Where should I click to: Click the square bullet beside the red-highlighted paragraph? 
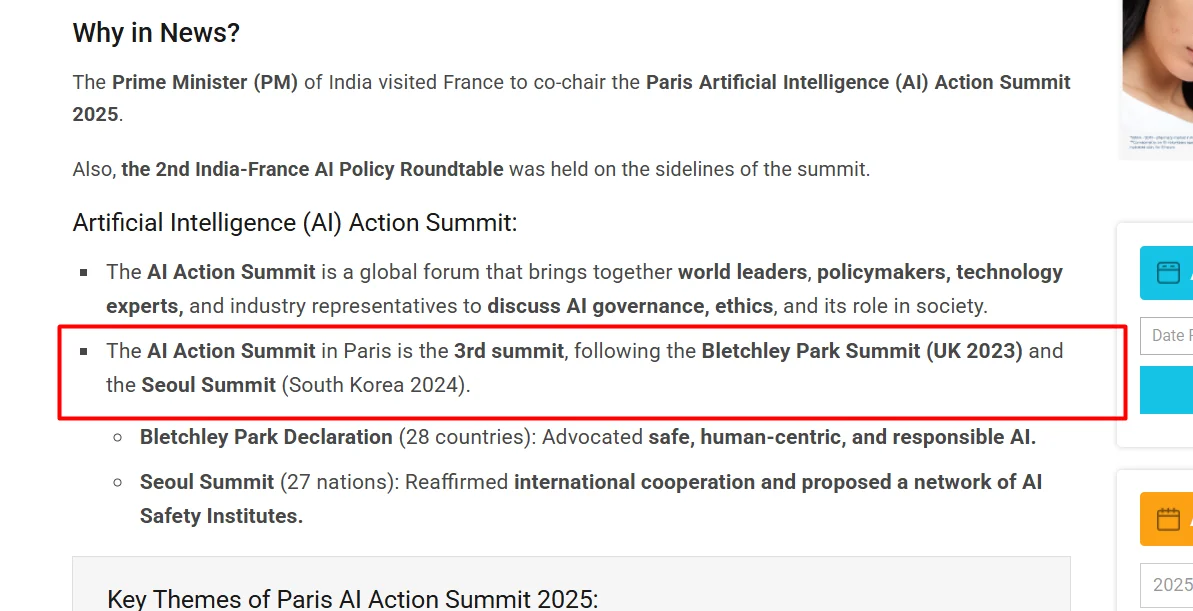point(84,352)
